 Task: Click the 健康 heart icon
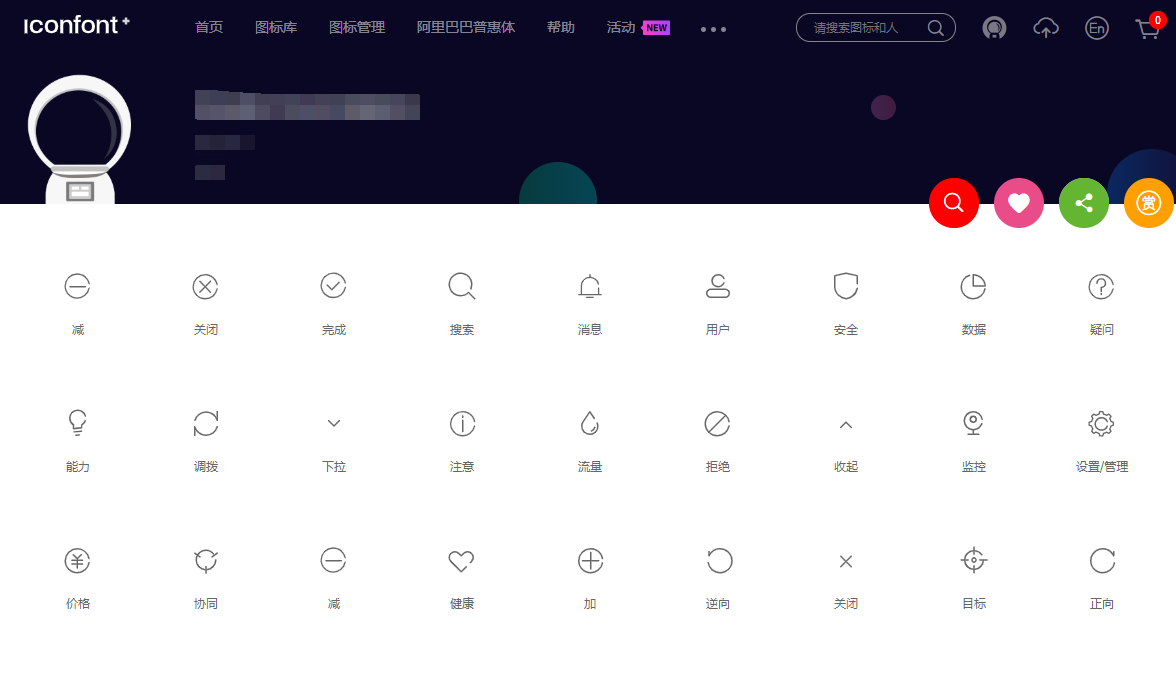tap(461, 561)
